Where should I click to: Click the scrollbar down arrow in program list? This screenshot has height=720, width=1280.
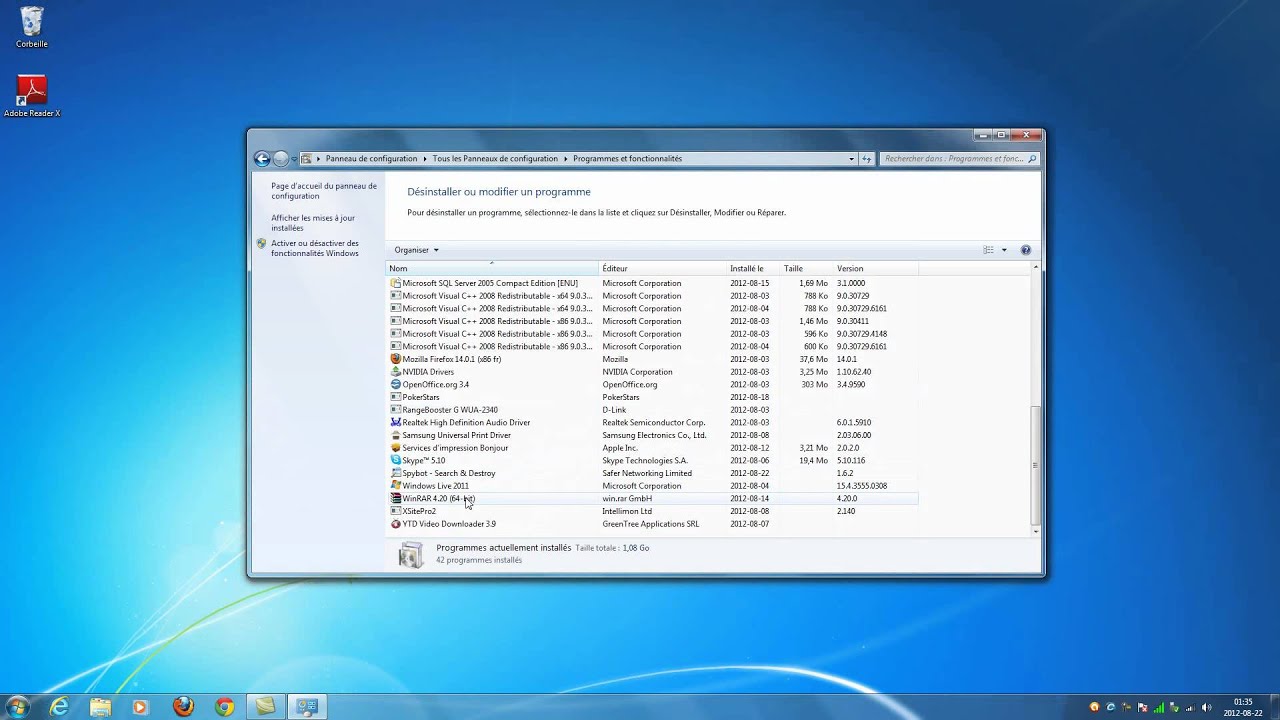point(1035,532)
